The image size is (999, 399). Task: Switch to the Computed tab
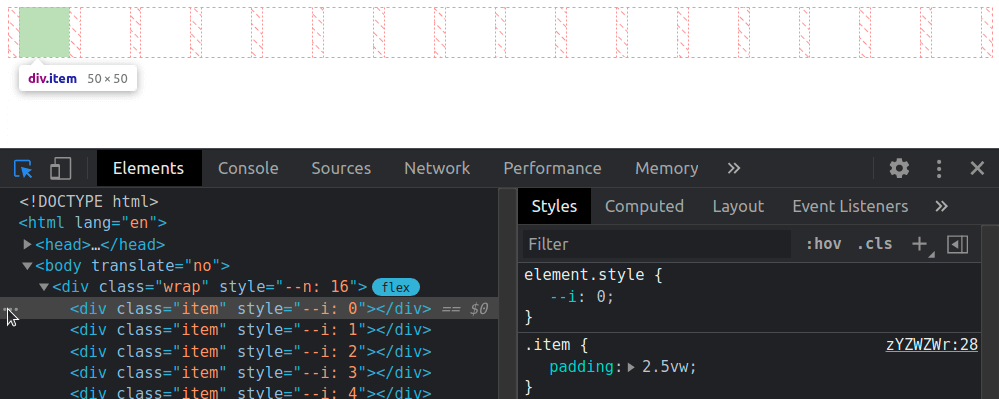coord(644,207)
